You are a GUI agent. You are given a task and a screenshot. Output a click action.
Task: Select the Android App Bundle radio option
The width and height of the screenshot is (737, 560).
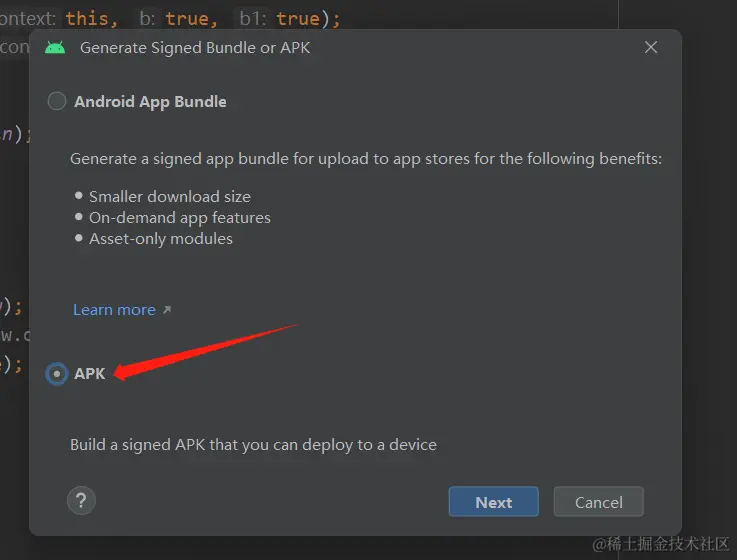pyautogui.click(x=57, y=101)
